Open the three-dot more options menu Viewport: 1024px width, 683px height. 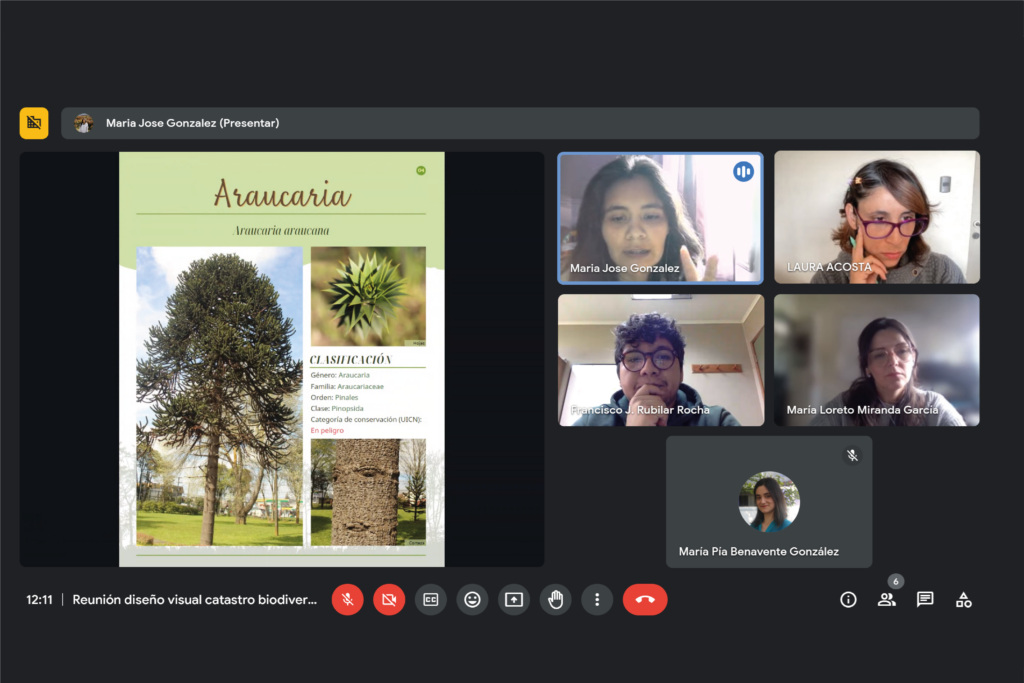point(597,600)
